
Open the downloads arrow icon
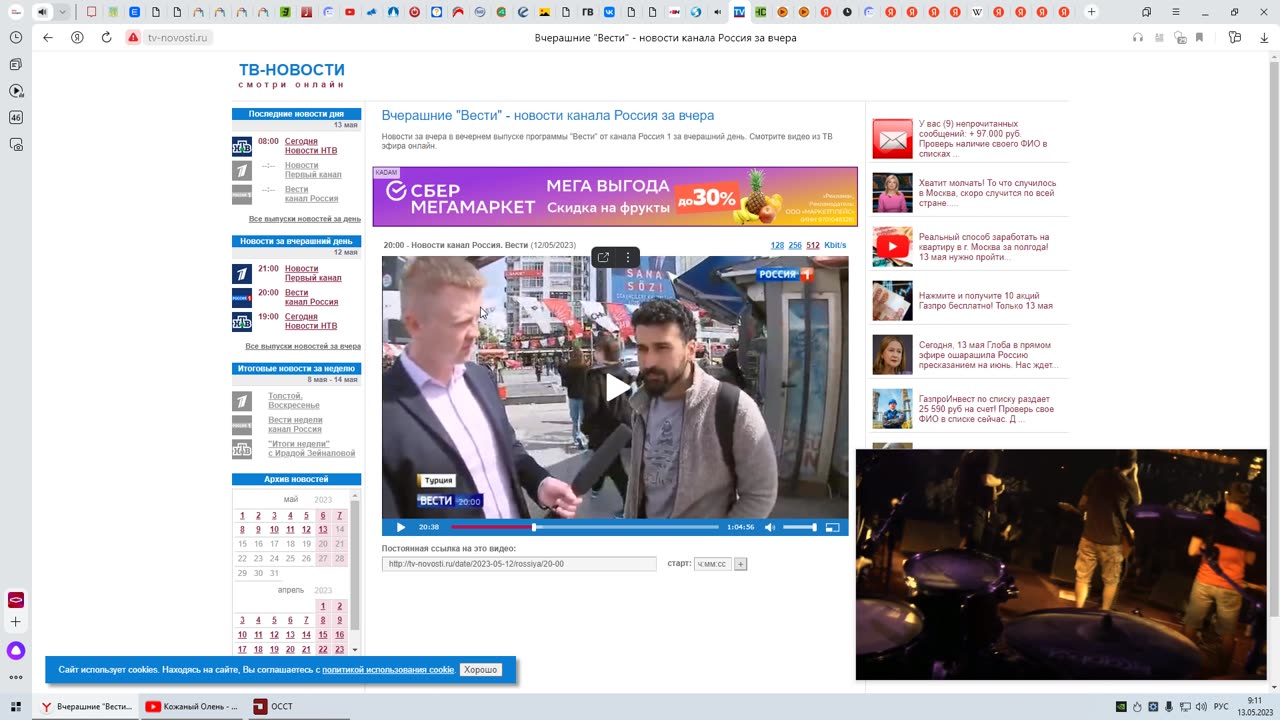pos(1263,38)
